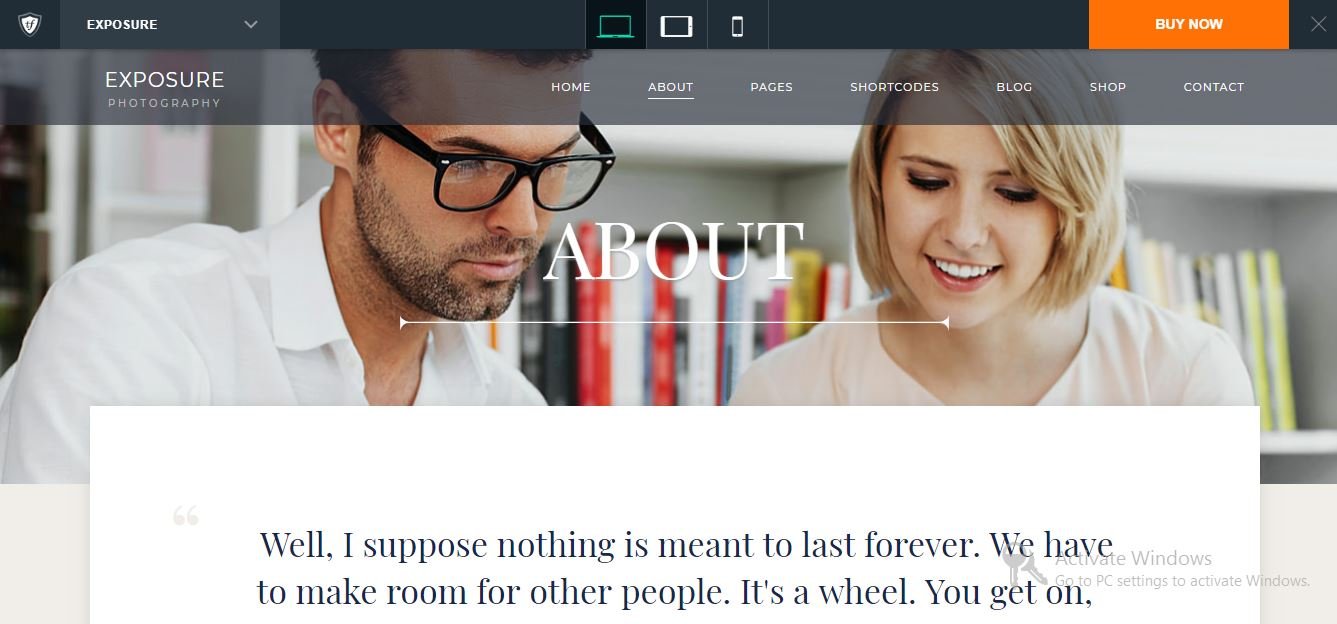Open the EXPOSURE theme selector

[170, 24]
